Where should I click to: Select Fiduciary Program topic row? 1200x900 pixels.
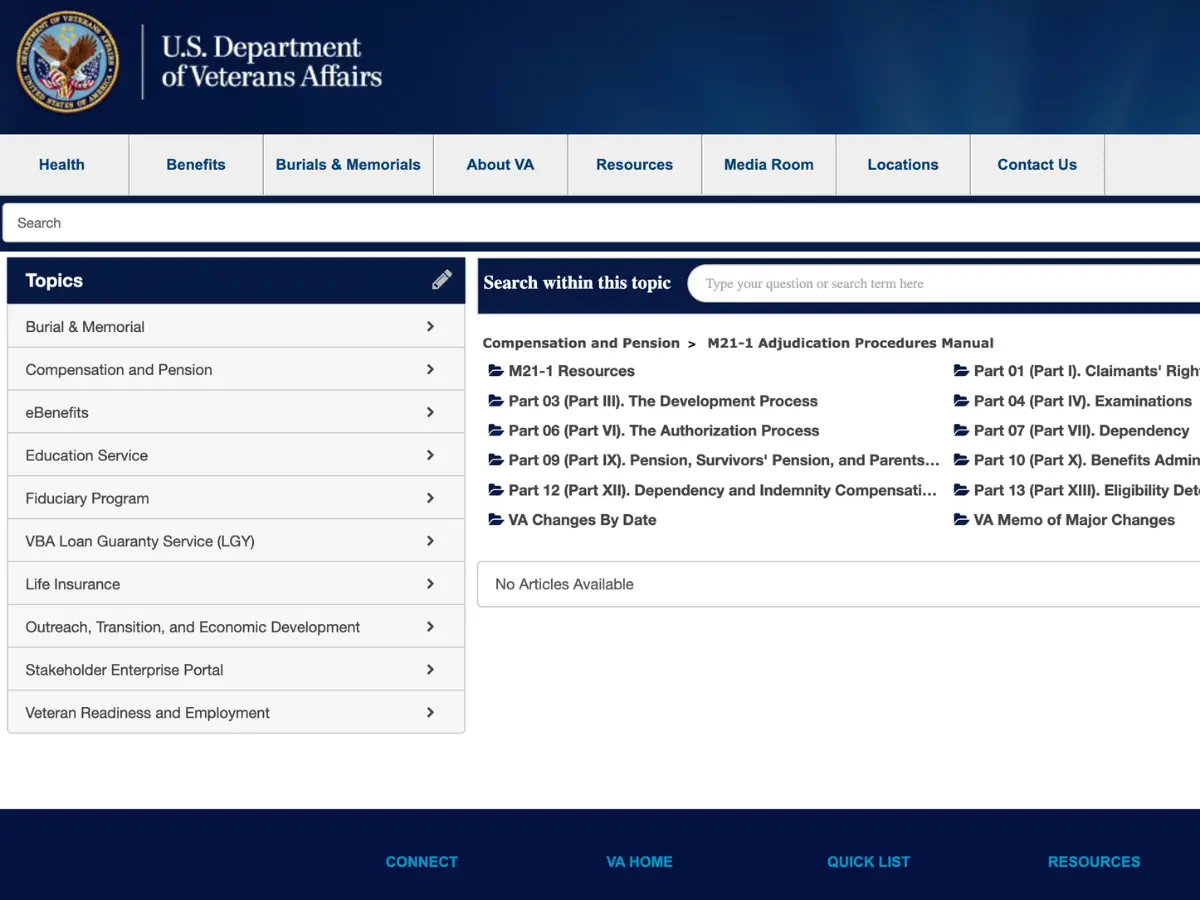click(x=236, y=498)
